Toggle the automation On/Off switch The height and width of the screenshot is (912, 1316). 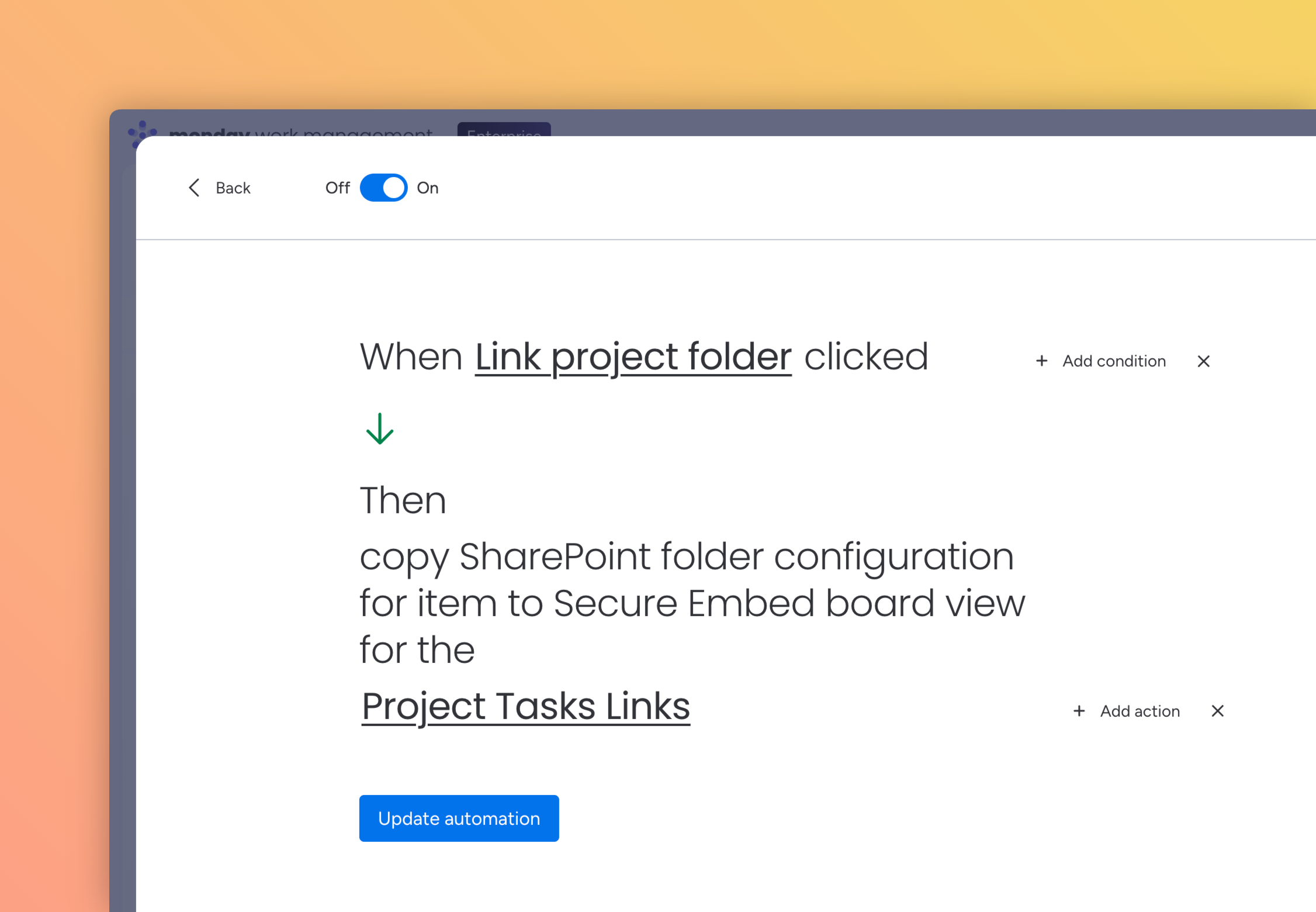[383, 188]
